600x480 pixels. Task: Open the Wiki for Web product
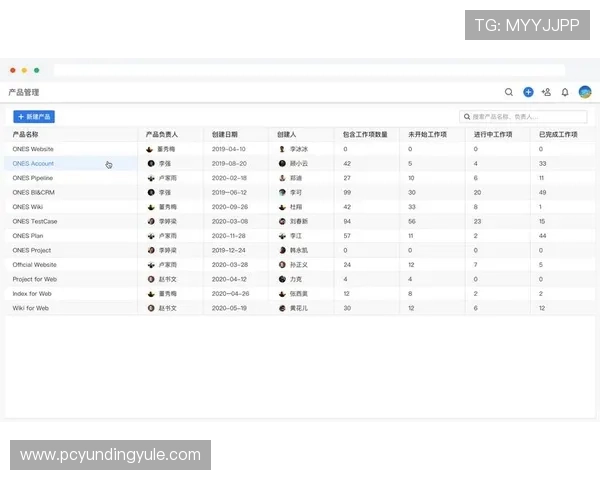[31, 308]
